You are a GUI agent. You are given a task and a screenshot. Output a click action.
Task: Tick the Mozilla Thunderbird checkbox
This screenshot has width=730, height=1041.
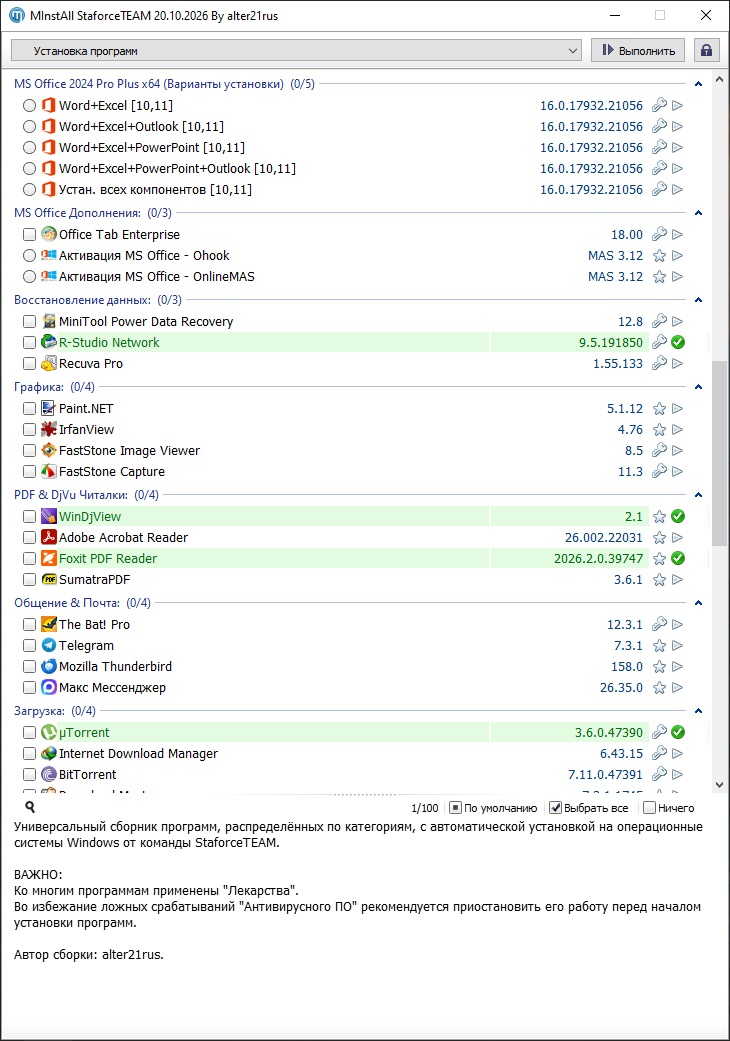pyautogui.click(x=29, y=667)
